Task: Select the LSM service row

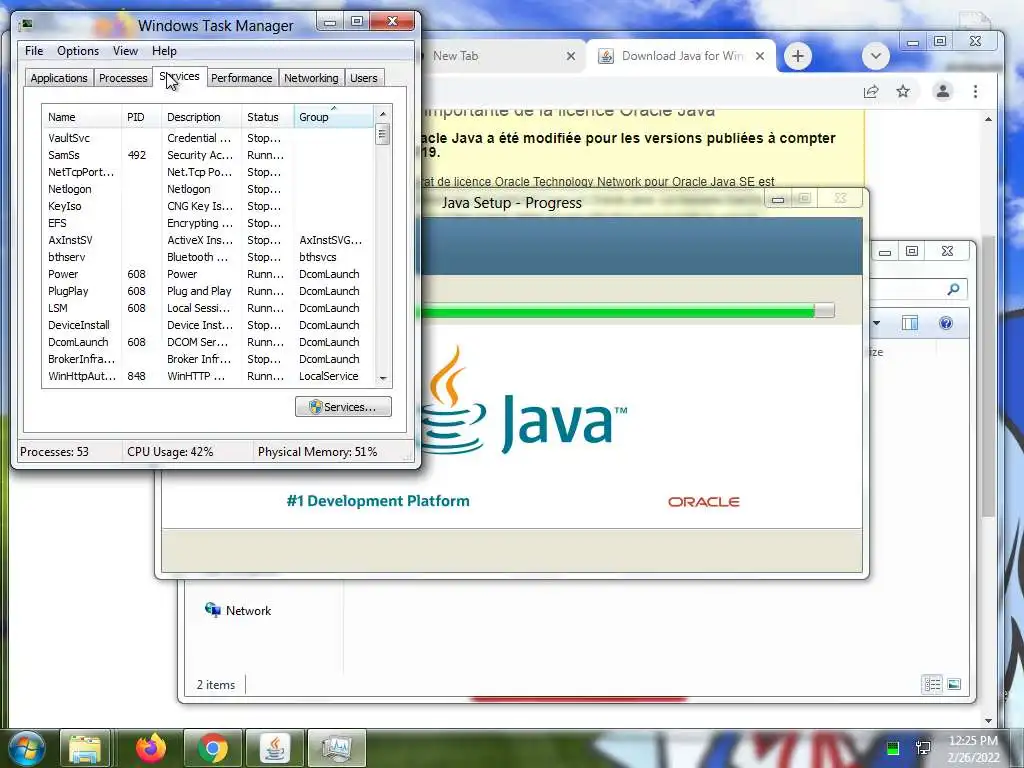Action: [208, 308]
